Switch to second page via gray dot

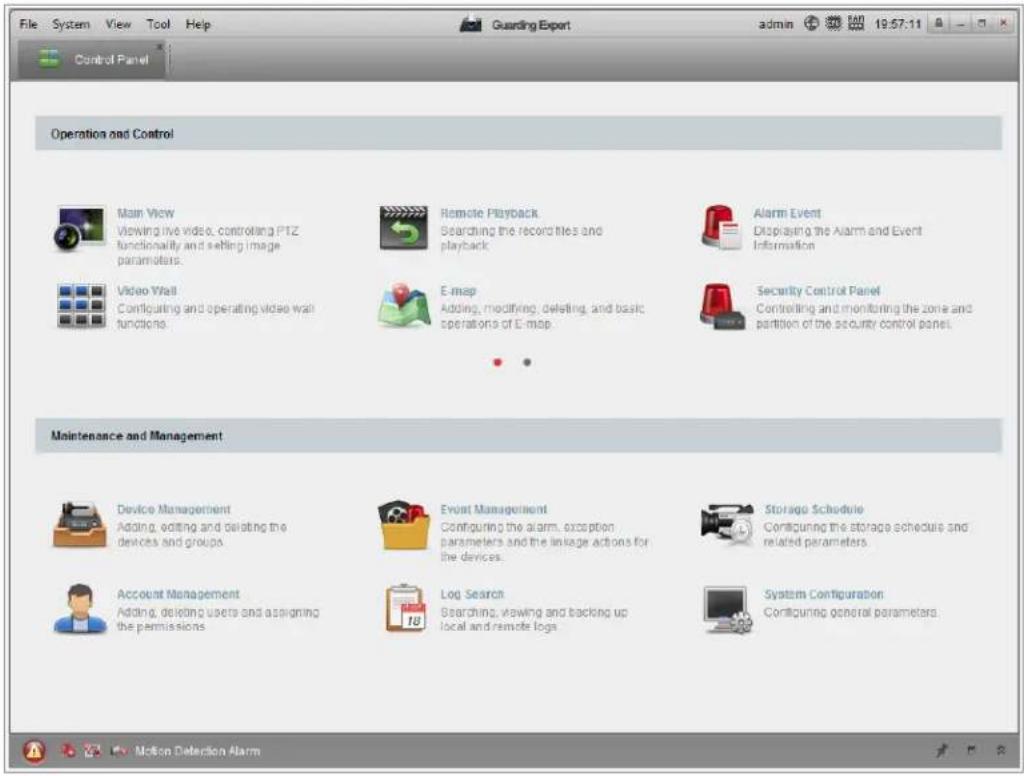click(x=527, y=362)
